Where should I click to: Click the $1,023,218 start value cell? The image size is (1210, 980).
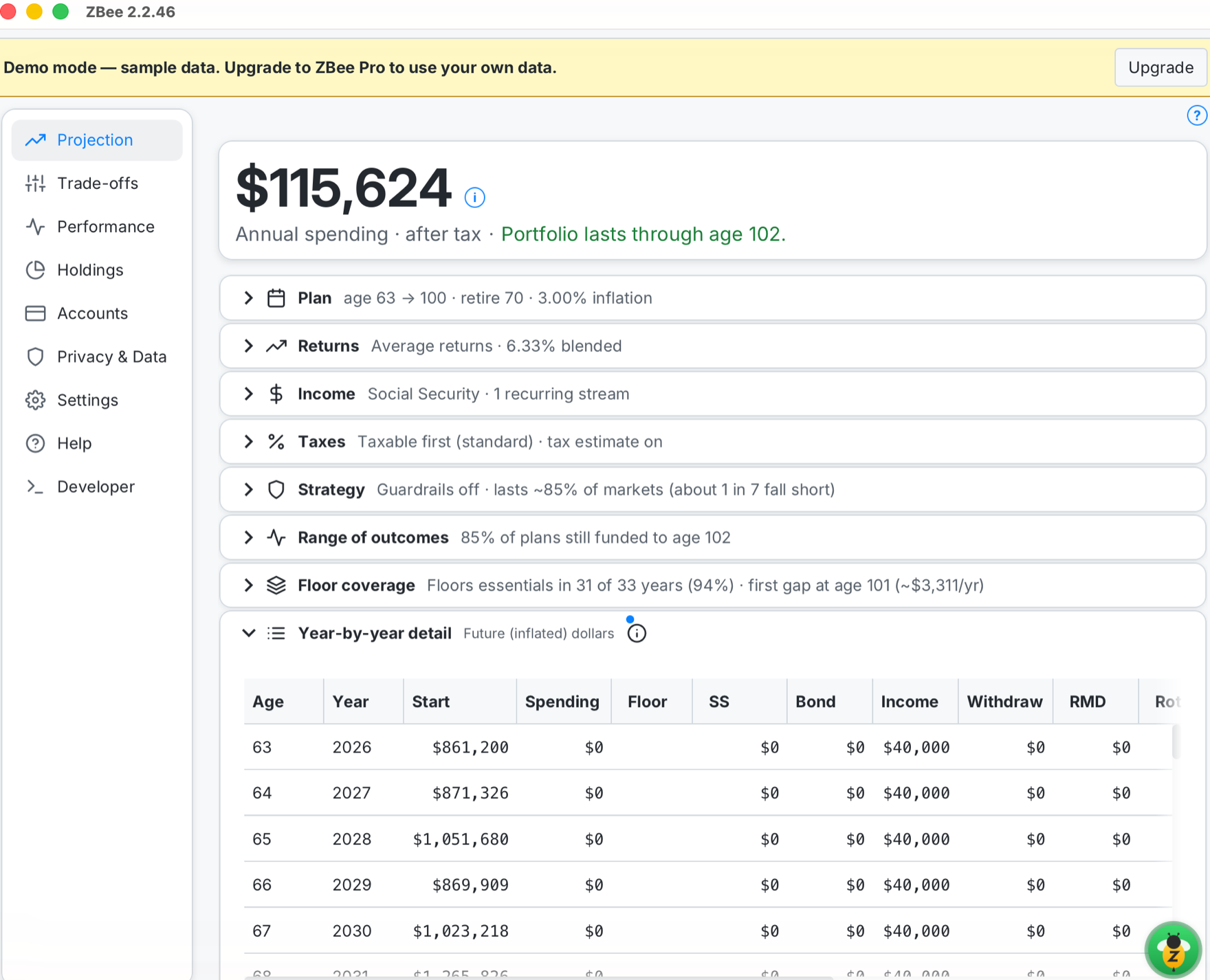pyautogui.click(x=461, y=931)
